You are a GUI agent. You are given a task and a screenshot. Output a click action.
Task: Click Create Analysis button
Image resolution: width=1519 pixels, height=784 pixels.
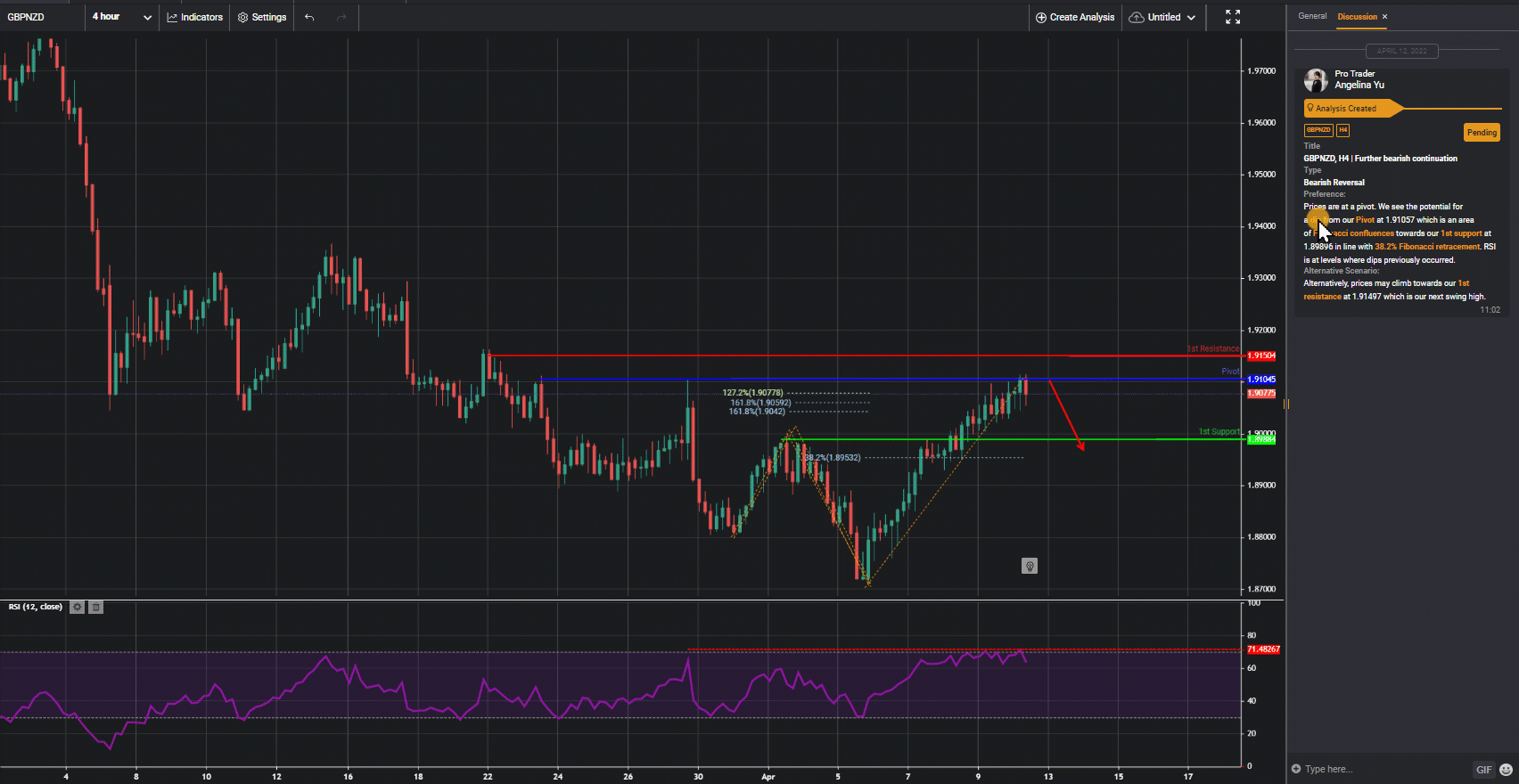[x=1074, y=17]
